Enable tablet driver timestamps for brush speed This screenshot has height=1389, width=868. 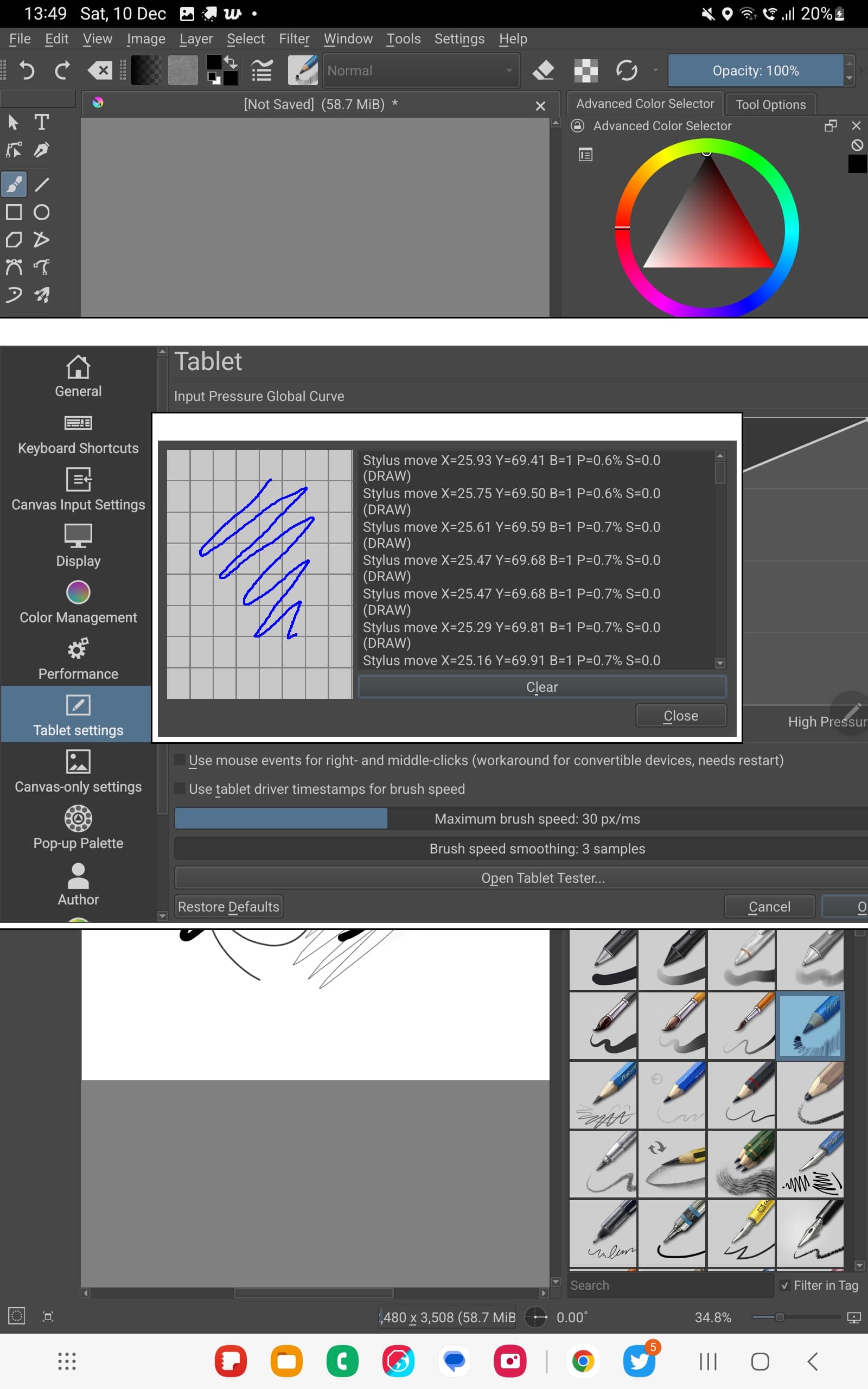click(180, 788)
